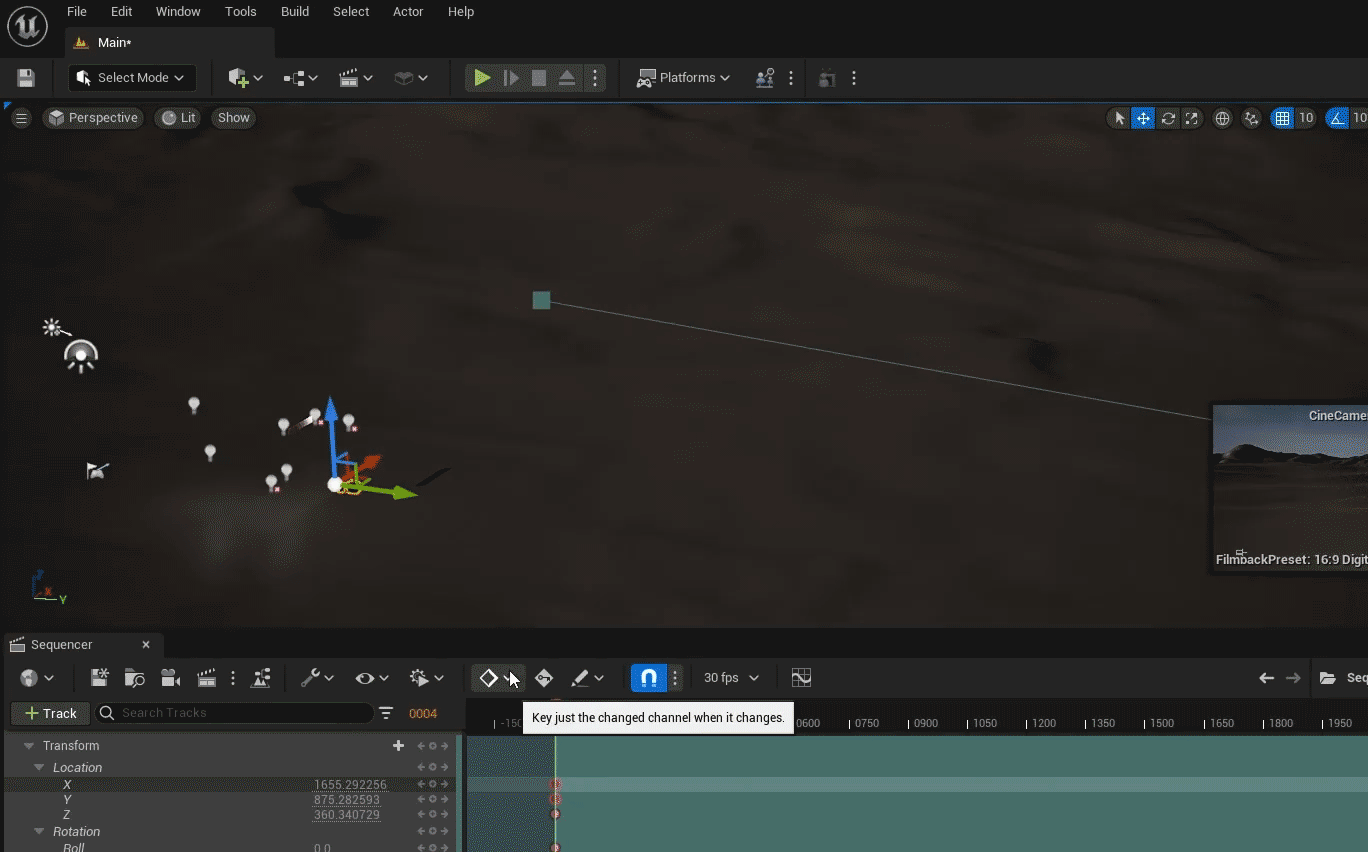Select the Rotate transform tool

(x=1167, y=118)
